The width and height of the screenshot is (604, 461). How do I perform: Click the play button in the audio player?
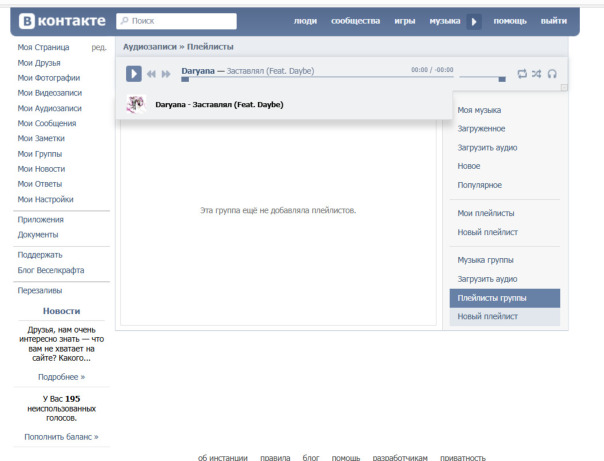click(x=134, y=74)
